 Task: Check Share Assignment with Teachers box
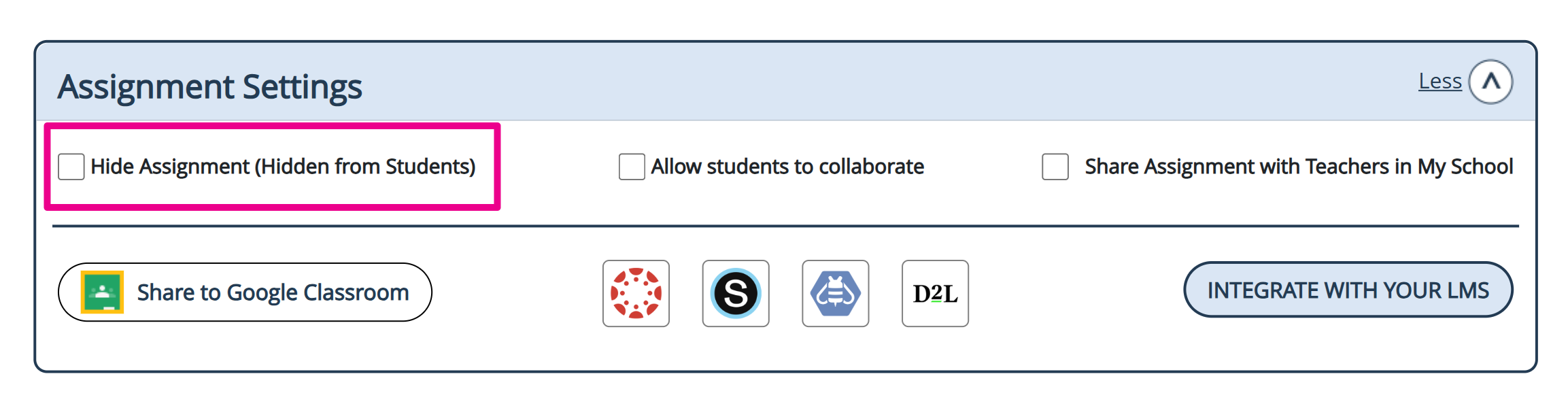[1055, 167]
